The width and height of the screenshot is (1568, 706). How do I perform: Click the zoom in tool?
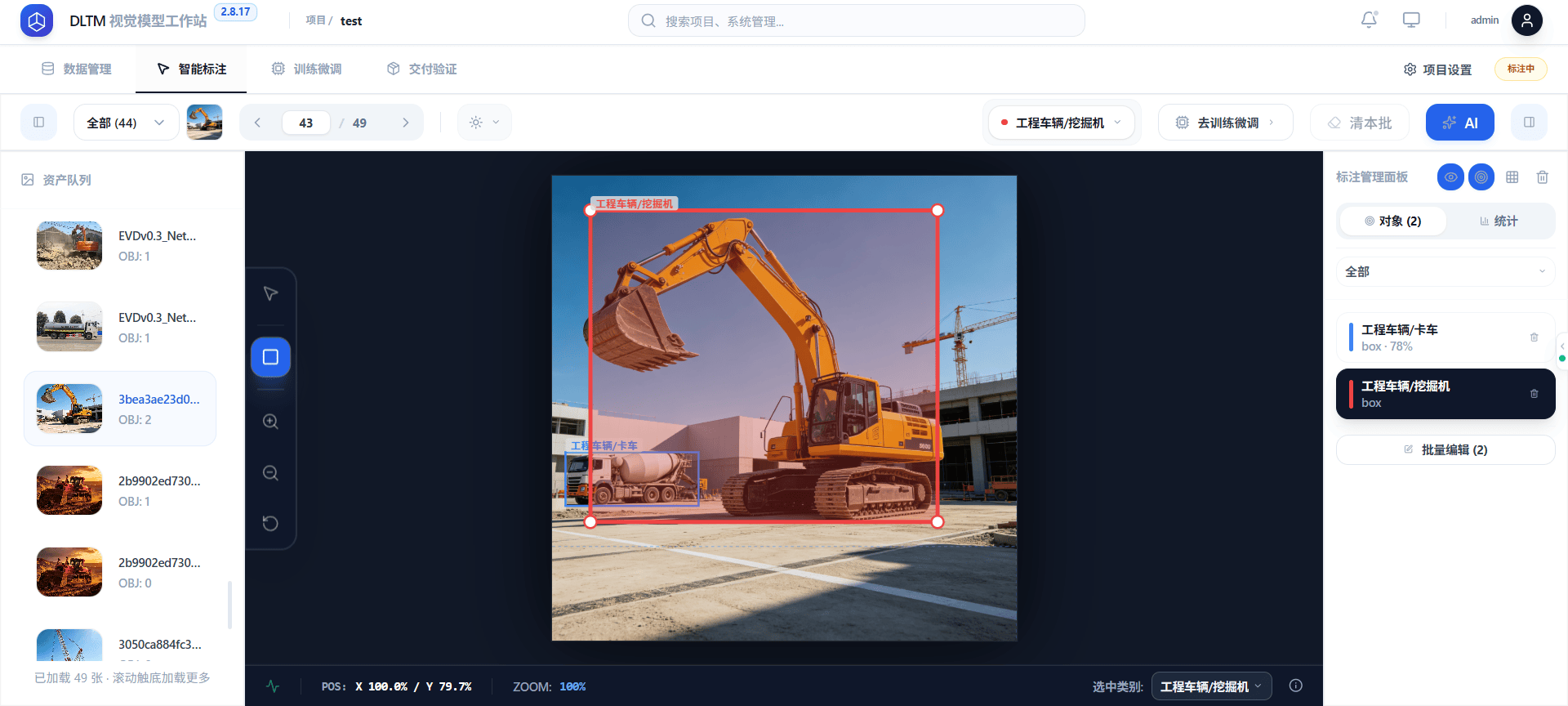(270, 422)
